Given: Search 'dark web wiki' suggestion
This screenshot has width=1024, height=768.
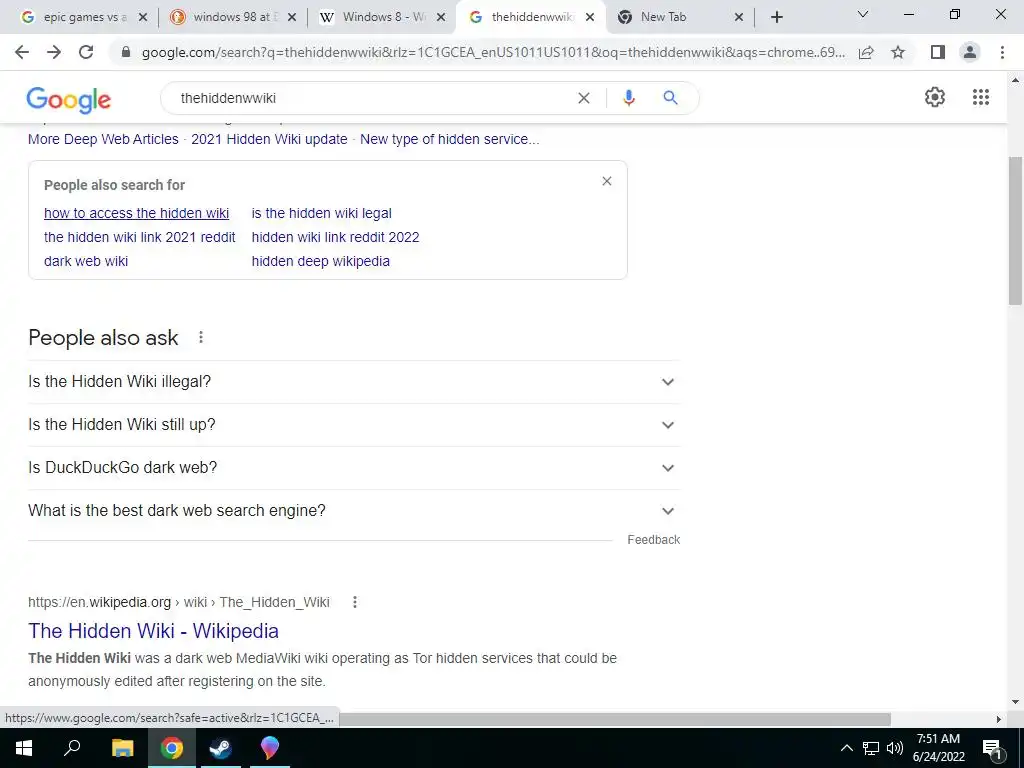Looking at the screenshot, I should (86, 261).
